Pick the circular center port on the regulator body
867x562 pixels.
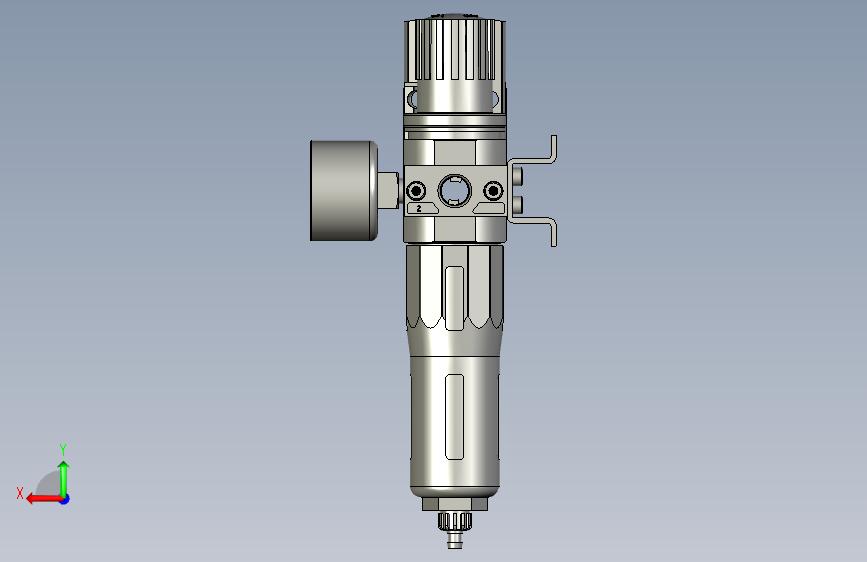point(455,191)
